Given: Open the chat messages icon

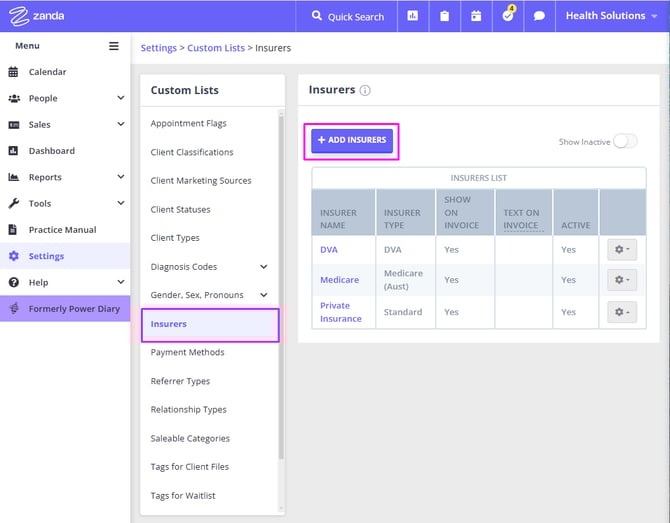Looking at the screenshot, I should point(539,16).
